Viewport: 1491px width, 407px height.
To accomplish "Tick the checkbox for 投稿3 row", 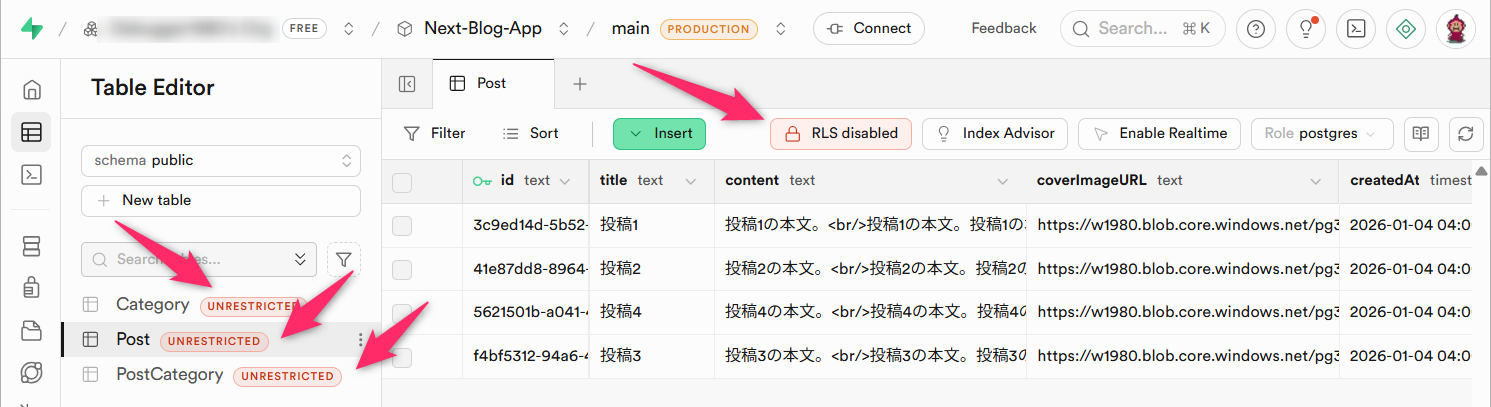I will (x=402, y=355).
